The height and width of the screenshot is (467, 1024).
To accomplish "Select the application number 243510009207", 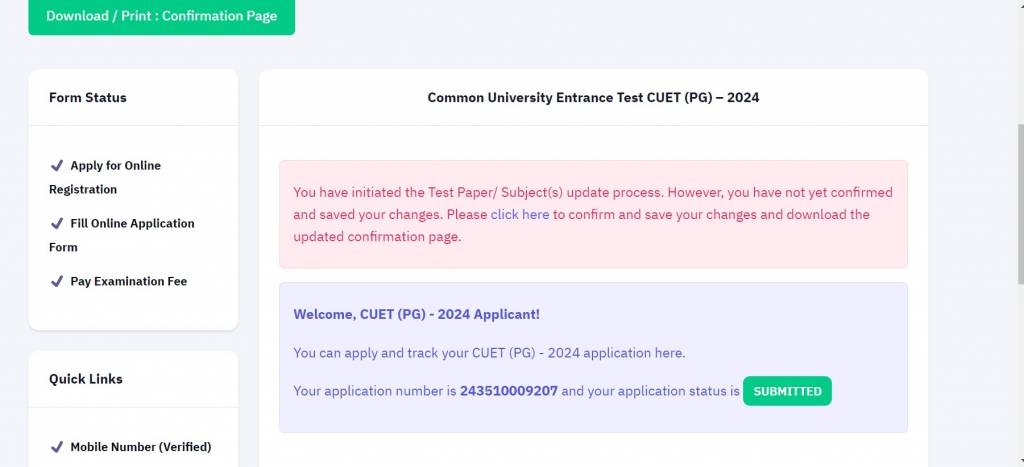I will [x=508, y=391].
